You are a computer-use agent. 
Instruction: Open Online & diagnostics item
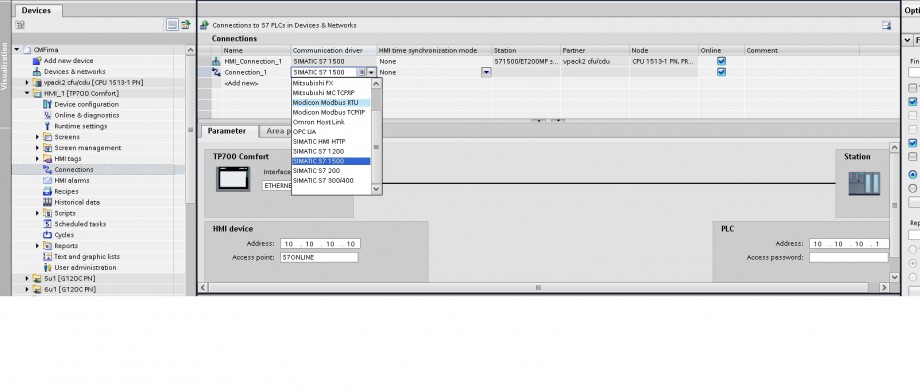click(x=86, y=115)
